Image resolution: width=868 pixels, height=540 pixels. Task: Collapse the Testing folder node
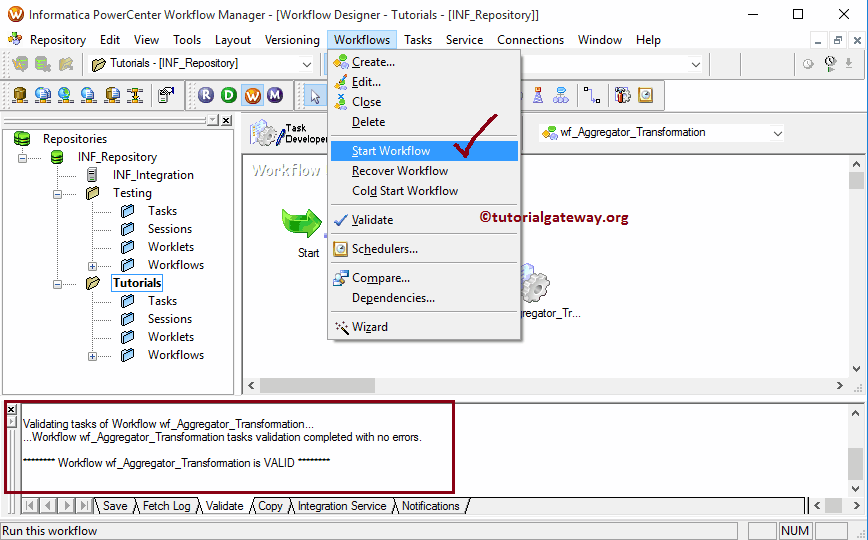click(57, 194)
